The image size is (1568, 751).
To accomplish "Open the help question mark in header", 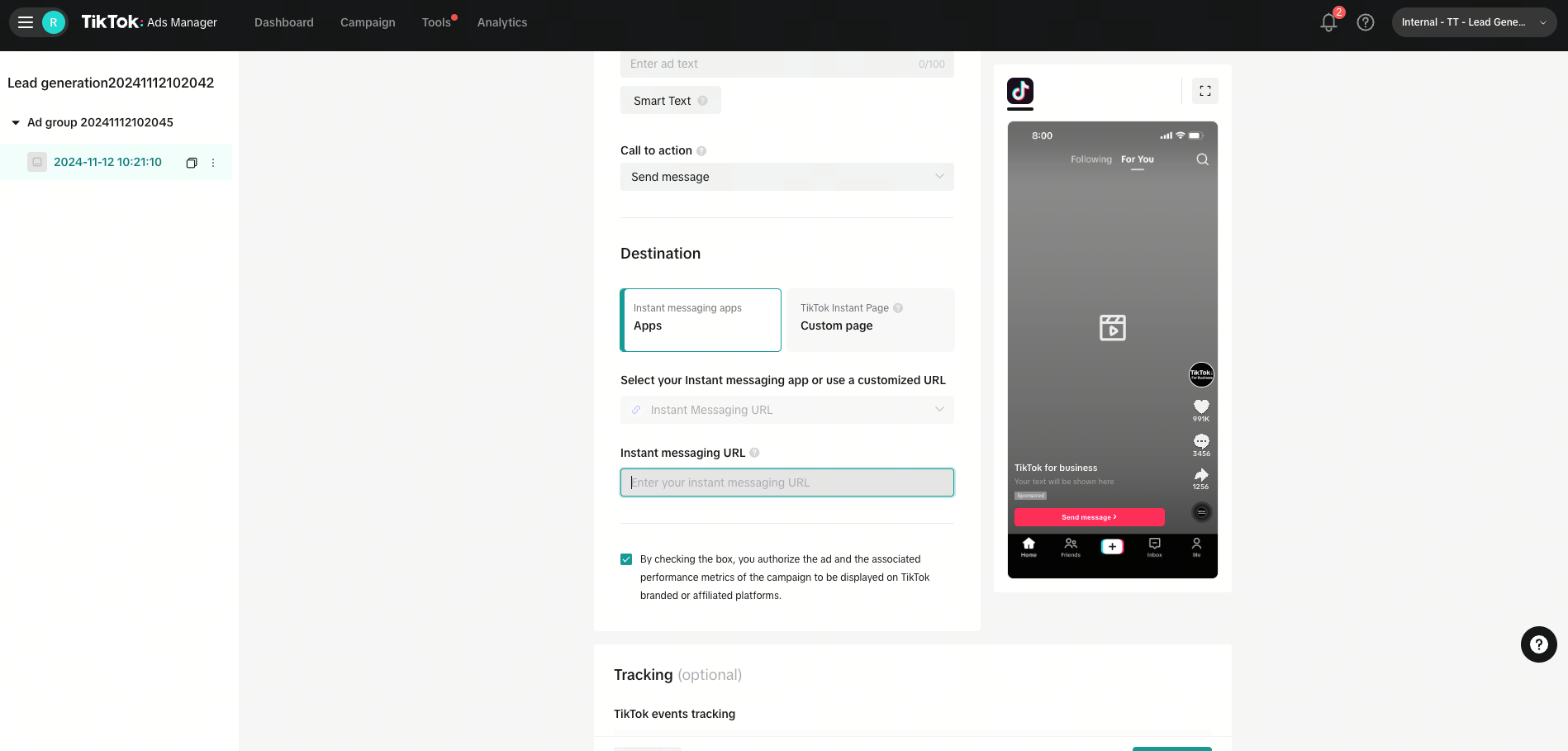I will 1366,22.
